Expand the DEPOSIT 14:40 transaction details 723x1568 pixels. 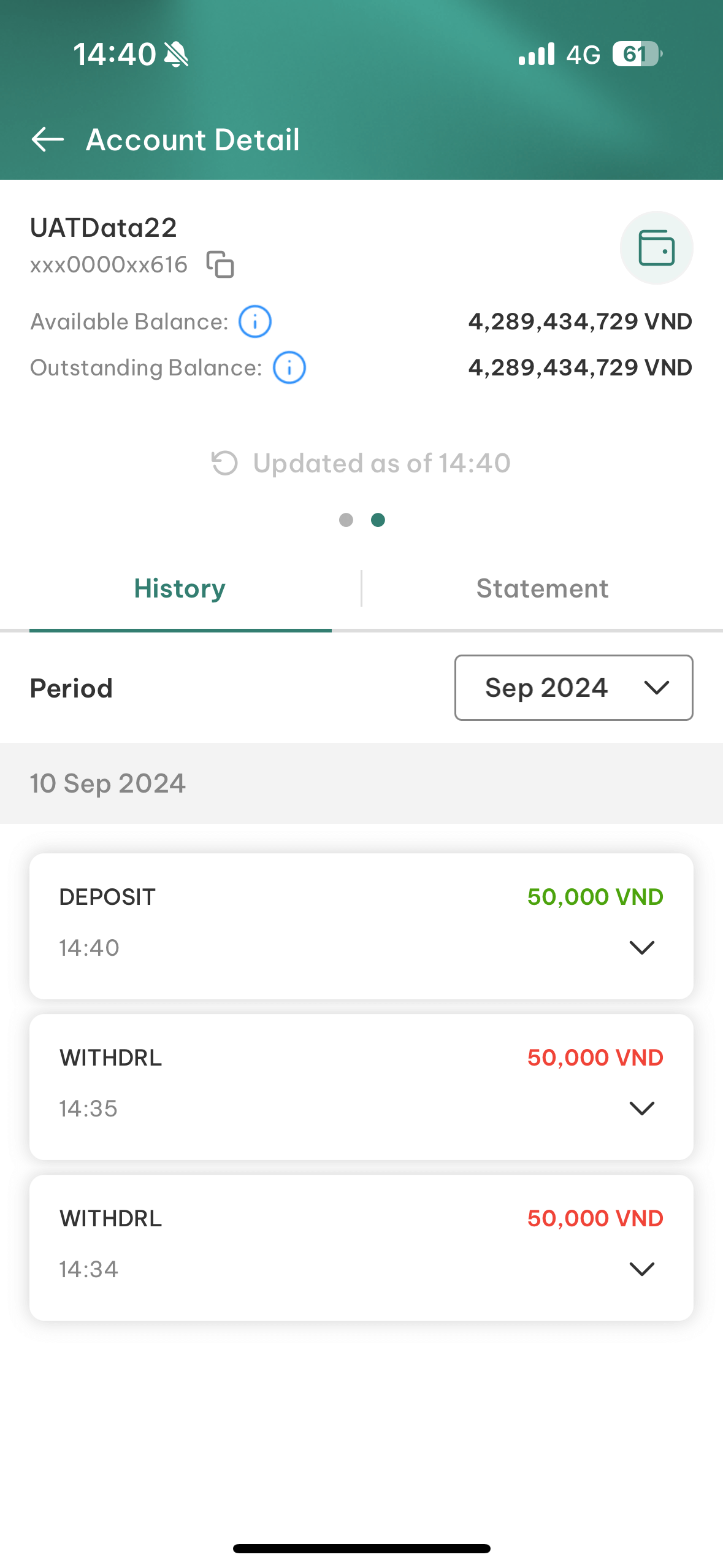641,948
